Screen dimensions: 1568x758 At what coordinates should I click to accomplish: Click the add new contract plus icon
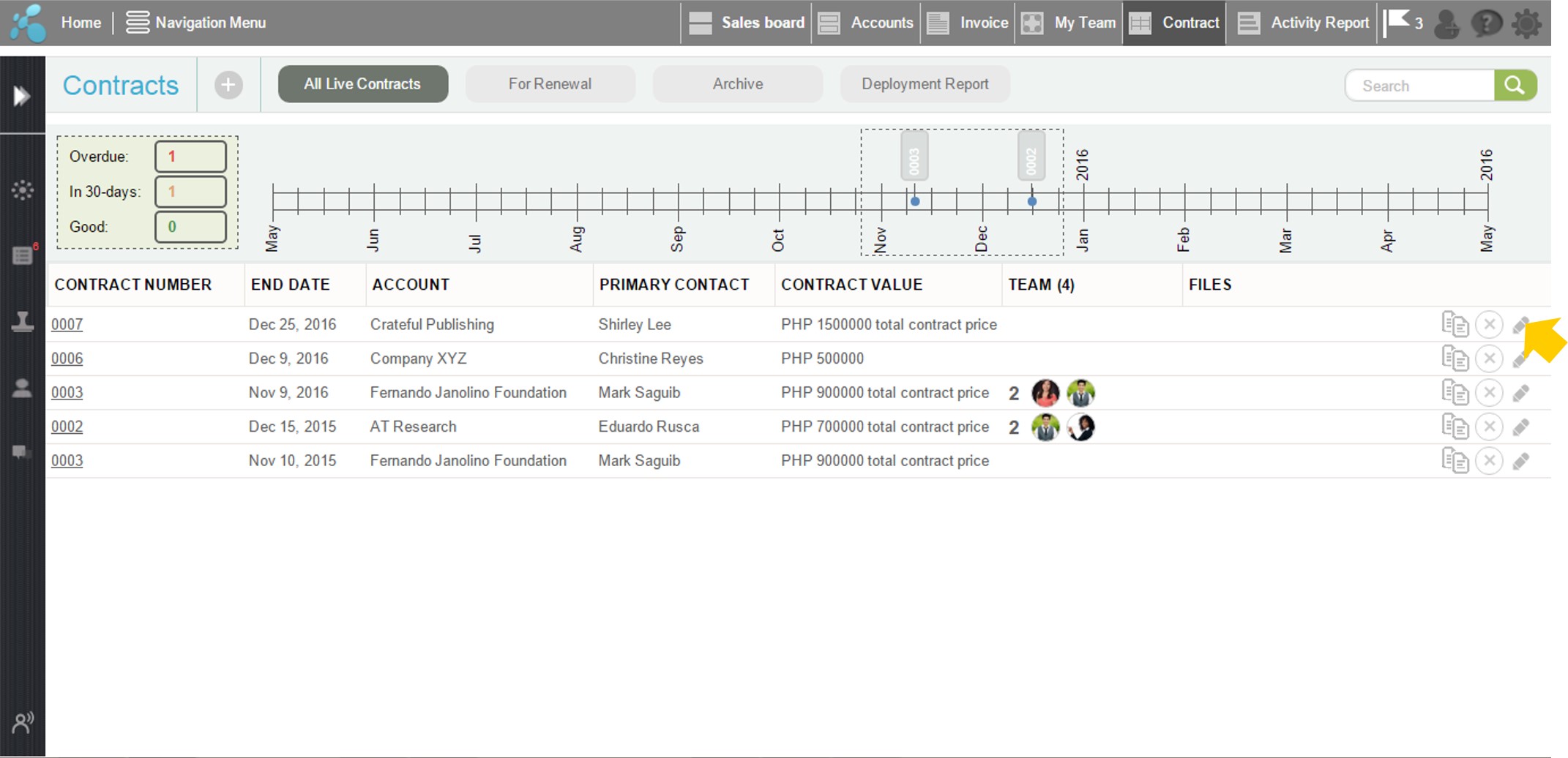coord(228,85)
